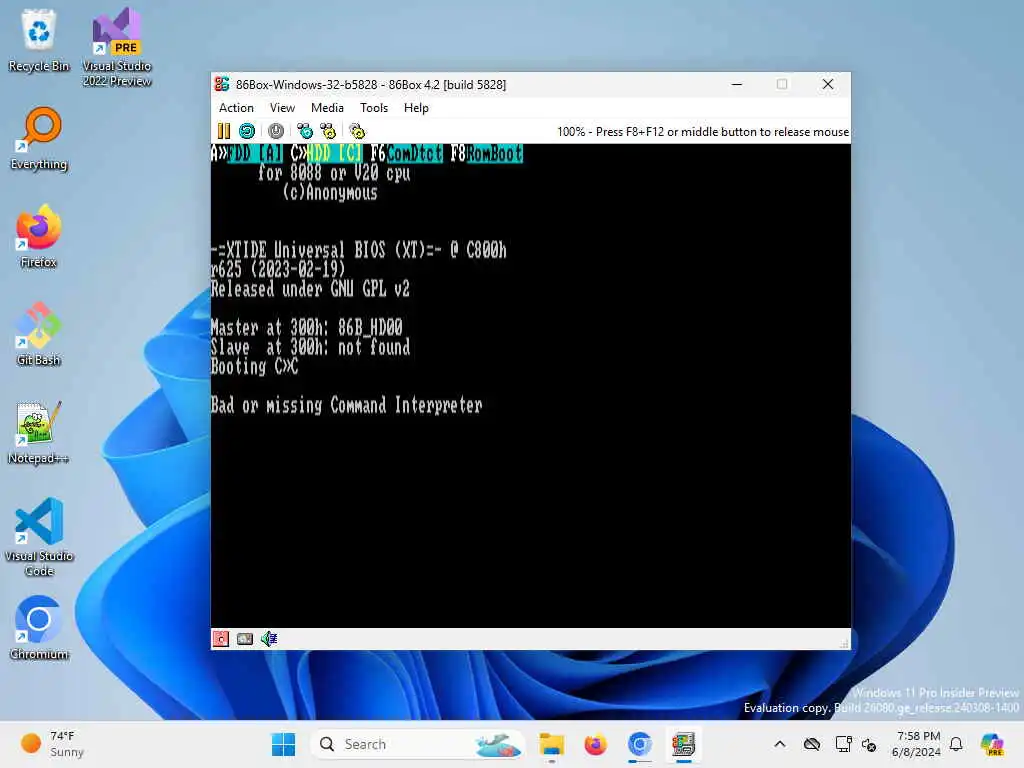Click the "Released under GNU GPL v2" line
The image size is (1024, 768).
(310, 289)
